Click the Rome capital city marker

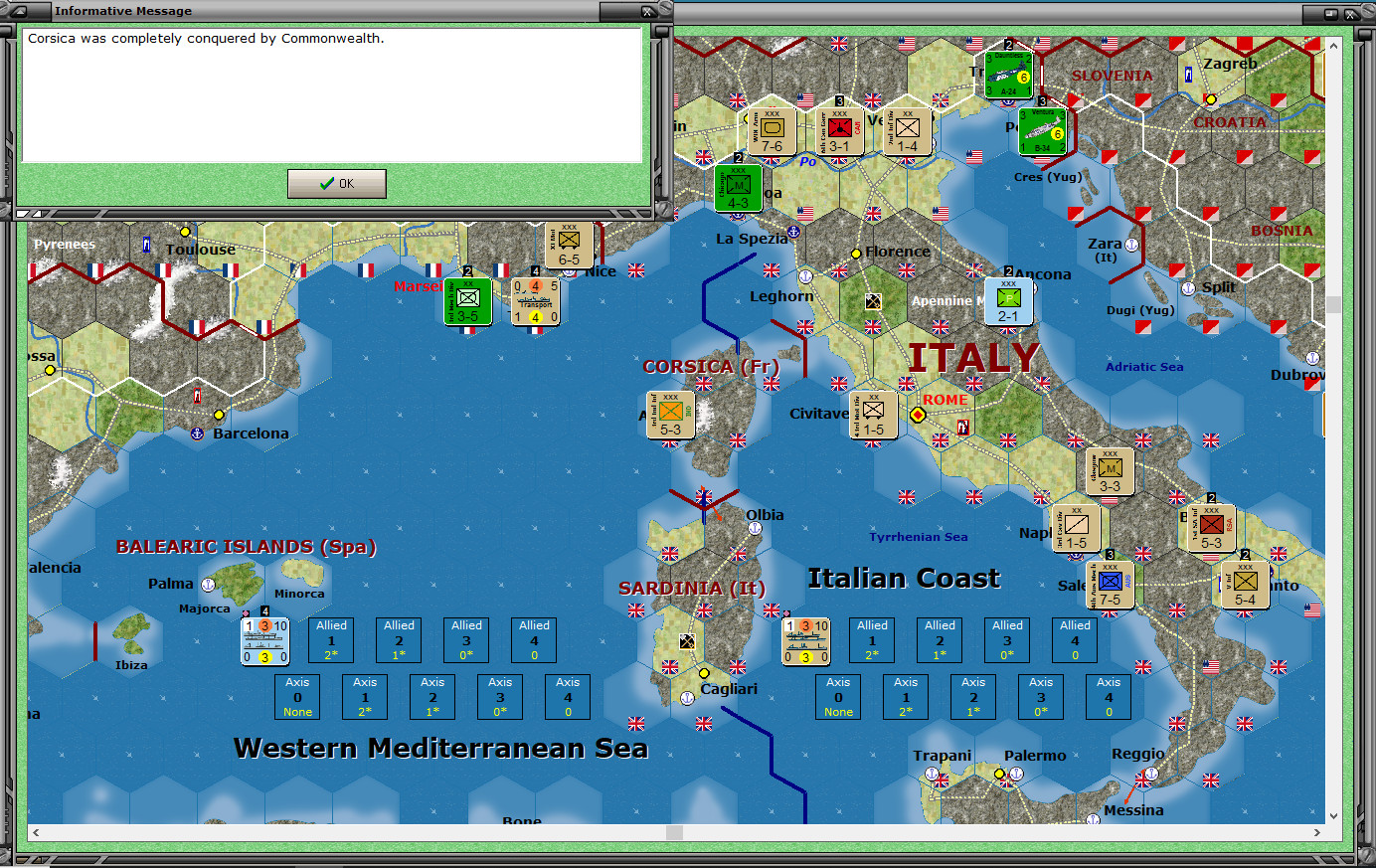coord(918,415)
